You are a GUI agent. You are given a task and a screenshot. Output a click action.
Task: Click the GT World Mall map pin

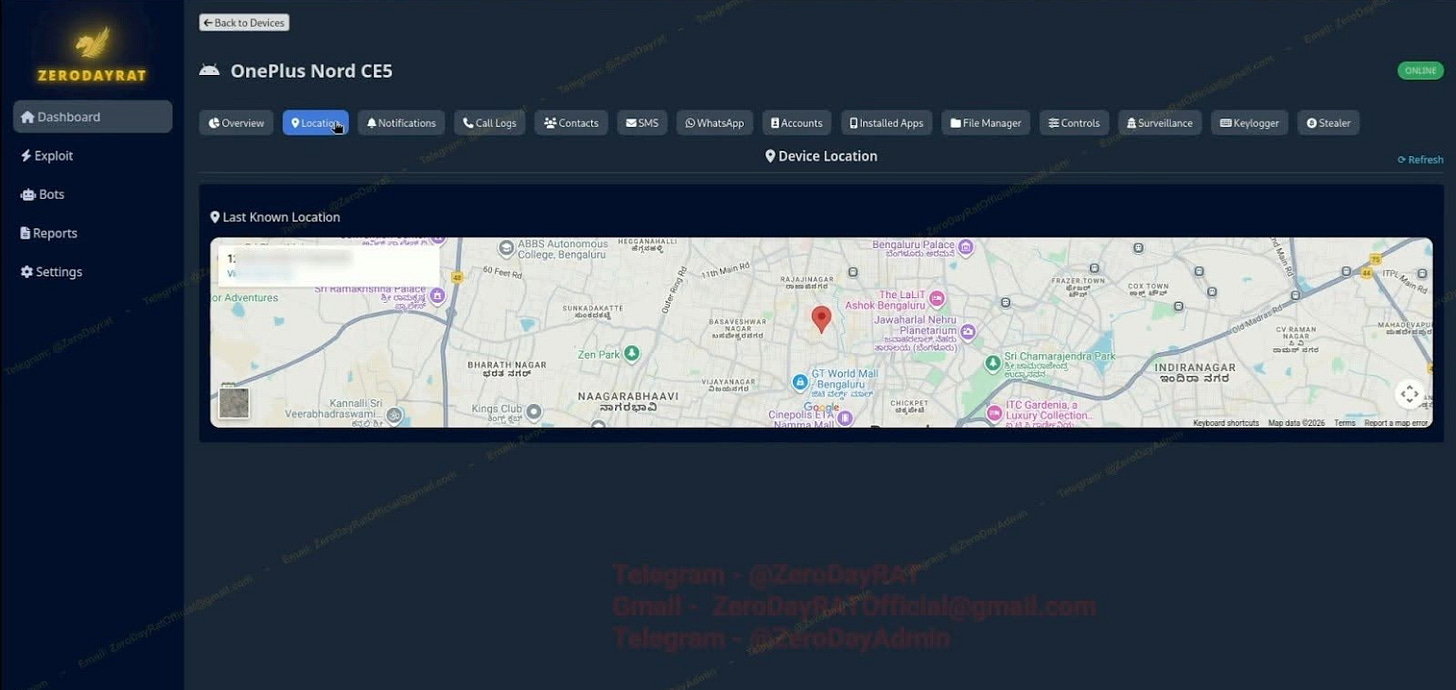pos(800,382)
